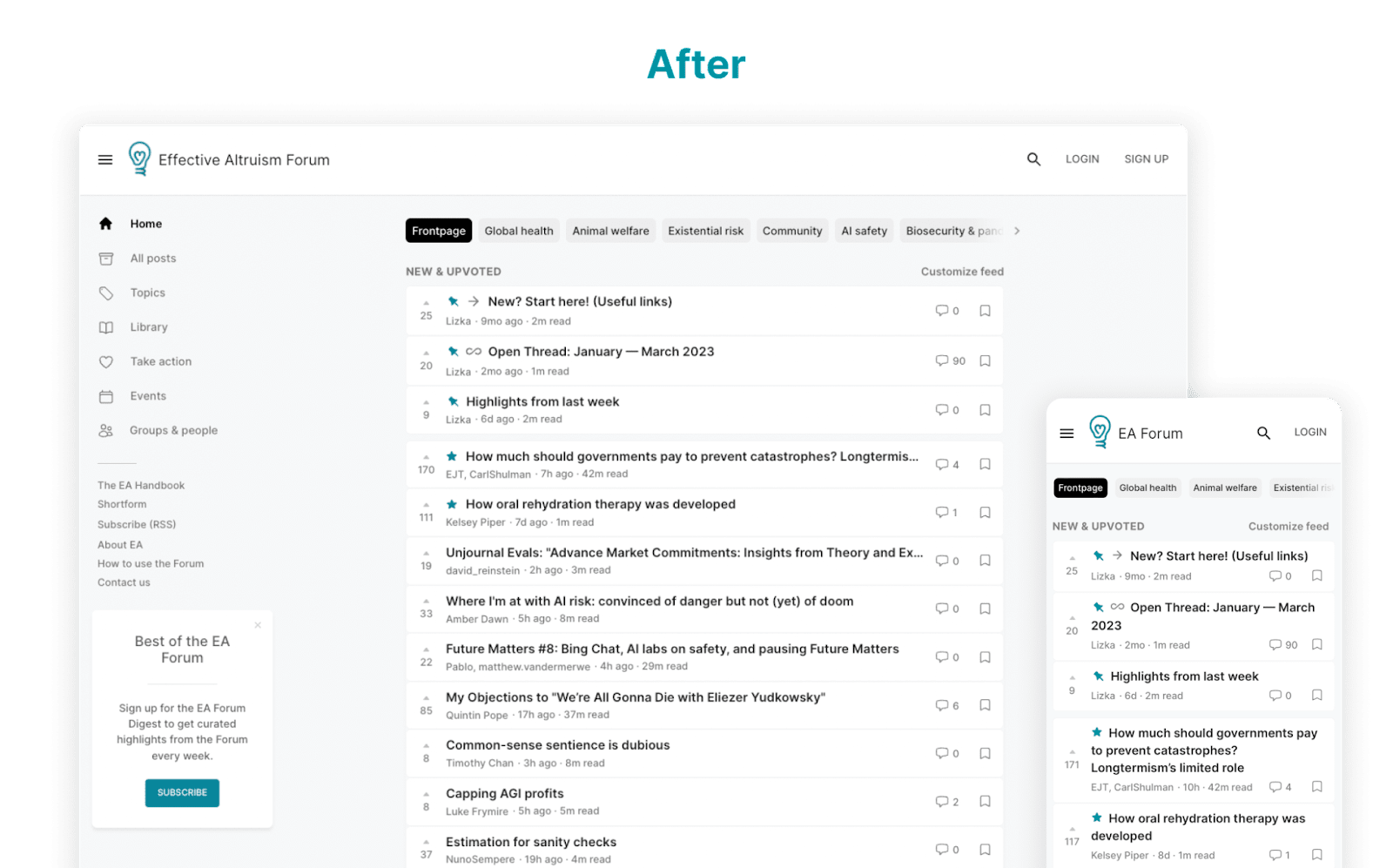The image size is (1393, 868).
Task: Click the Events calendar icon
Action: (x=105, y=396)
